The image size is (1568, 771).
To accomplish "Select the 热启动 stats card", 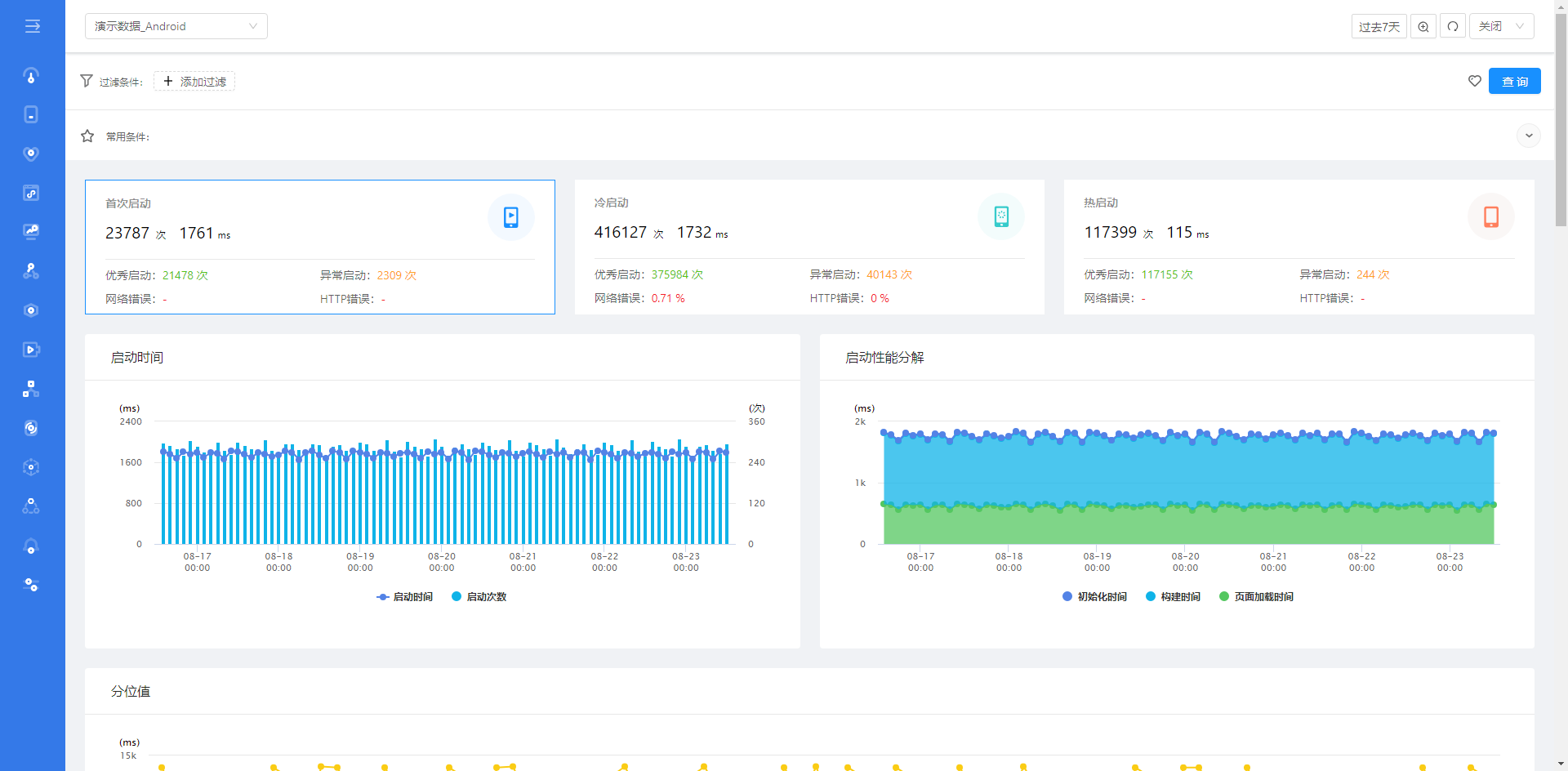I will [1298, 247].
